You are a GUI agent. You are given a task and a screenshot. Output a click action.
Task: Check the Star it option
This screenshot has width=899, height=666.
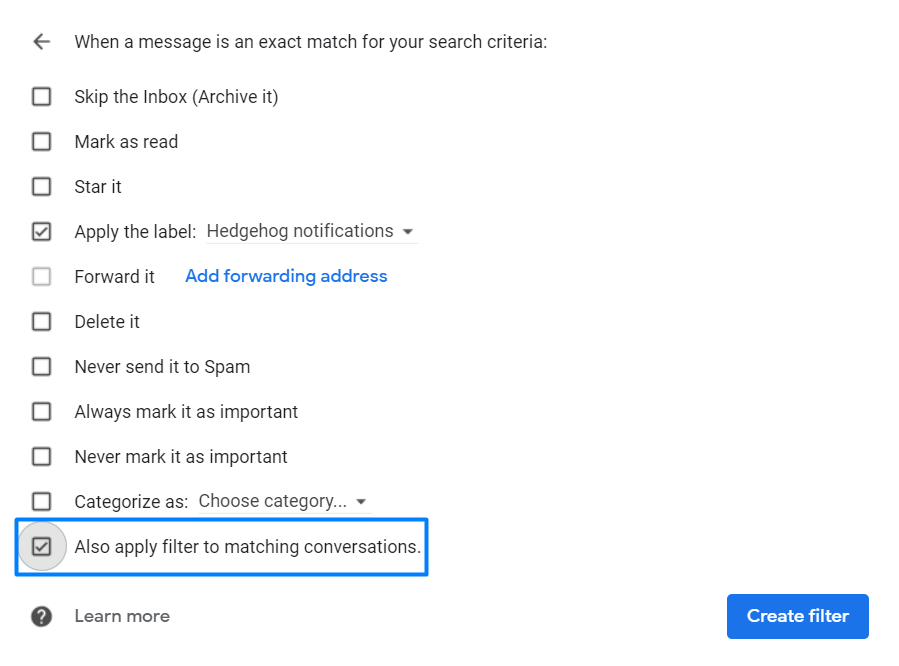(41, 187)
